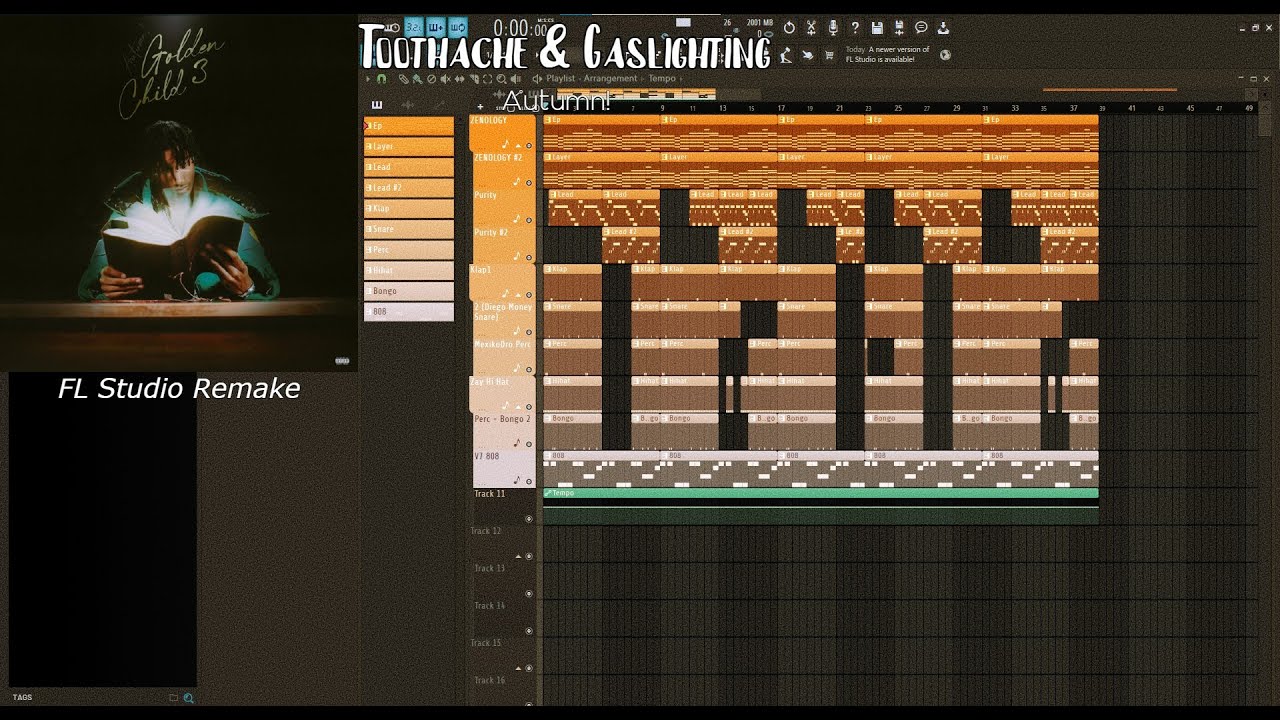The height and width of the screenshot is (720, 1280).
Task: Open the undo history icon
Action: (x=789, y=28)
